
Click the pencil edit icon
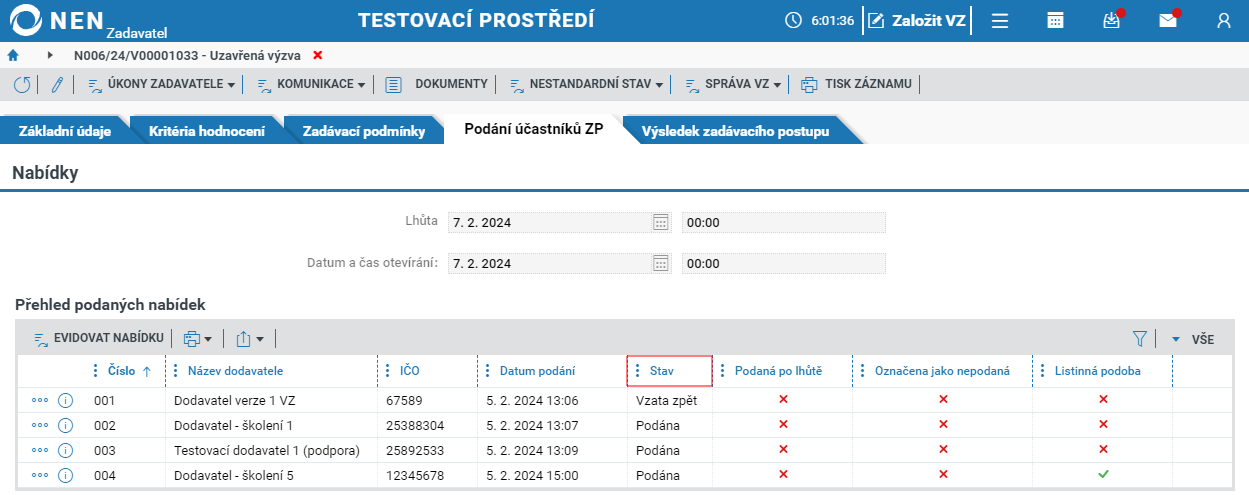coord(57,84)
